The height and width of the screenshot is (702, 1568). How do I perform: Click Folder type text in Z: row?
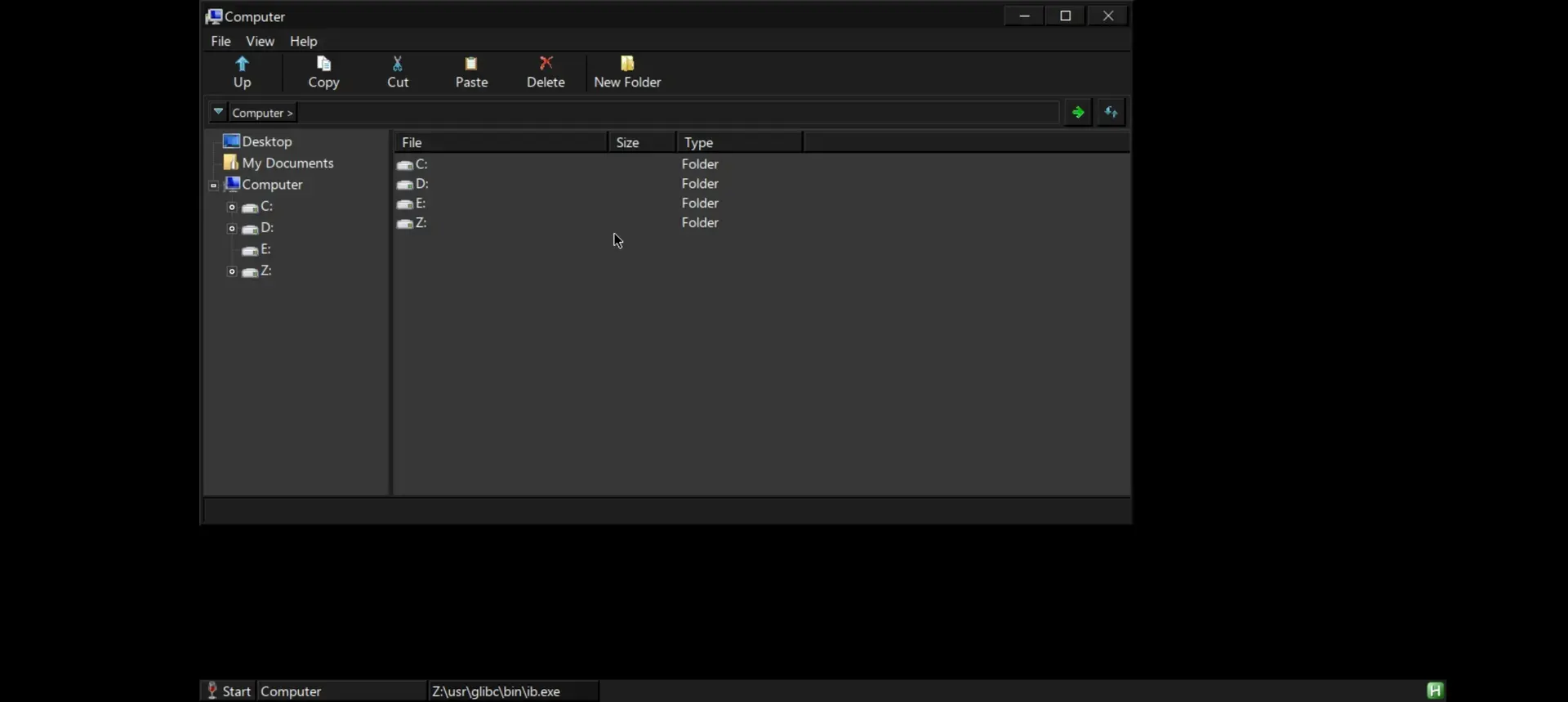[700, 223]
